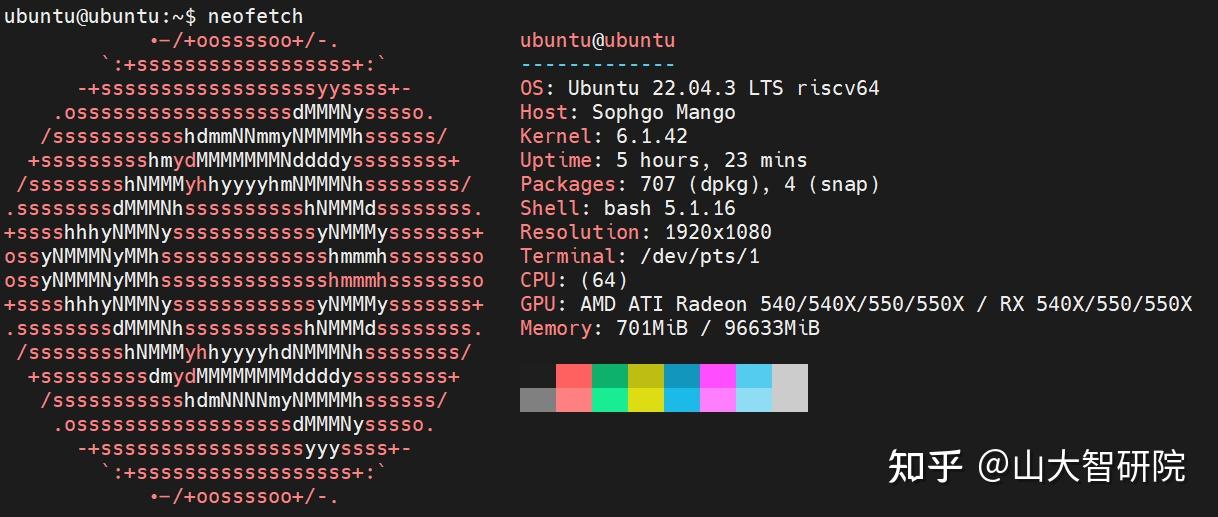Click the @山大智研院 watermark text
The width and height of the screenshot is (1218, 517).
pyautogui.click(x=1081, y=466)
